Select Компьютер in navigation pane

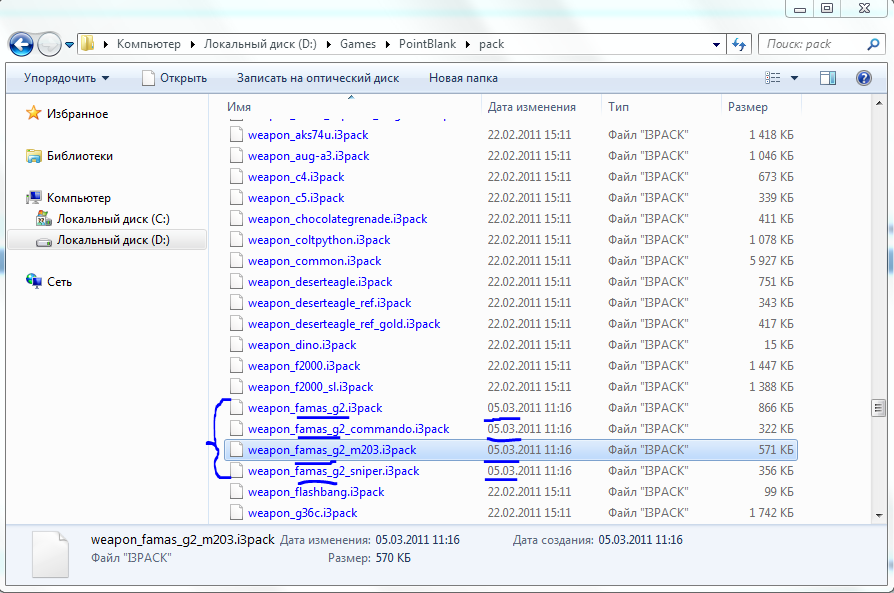coord(79,198)
